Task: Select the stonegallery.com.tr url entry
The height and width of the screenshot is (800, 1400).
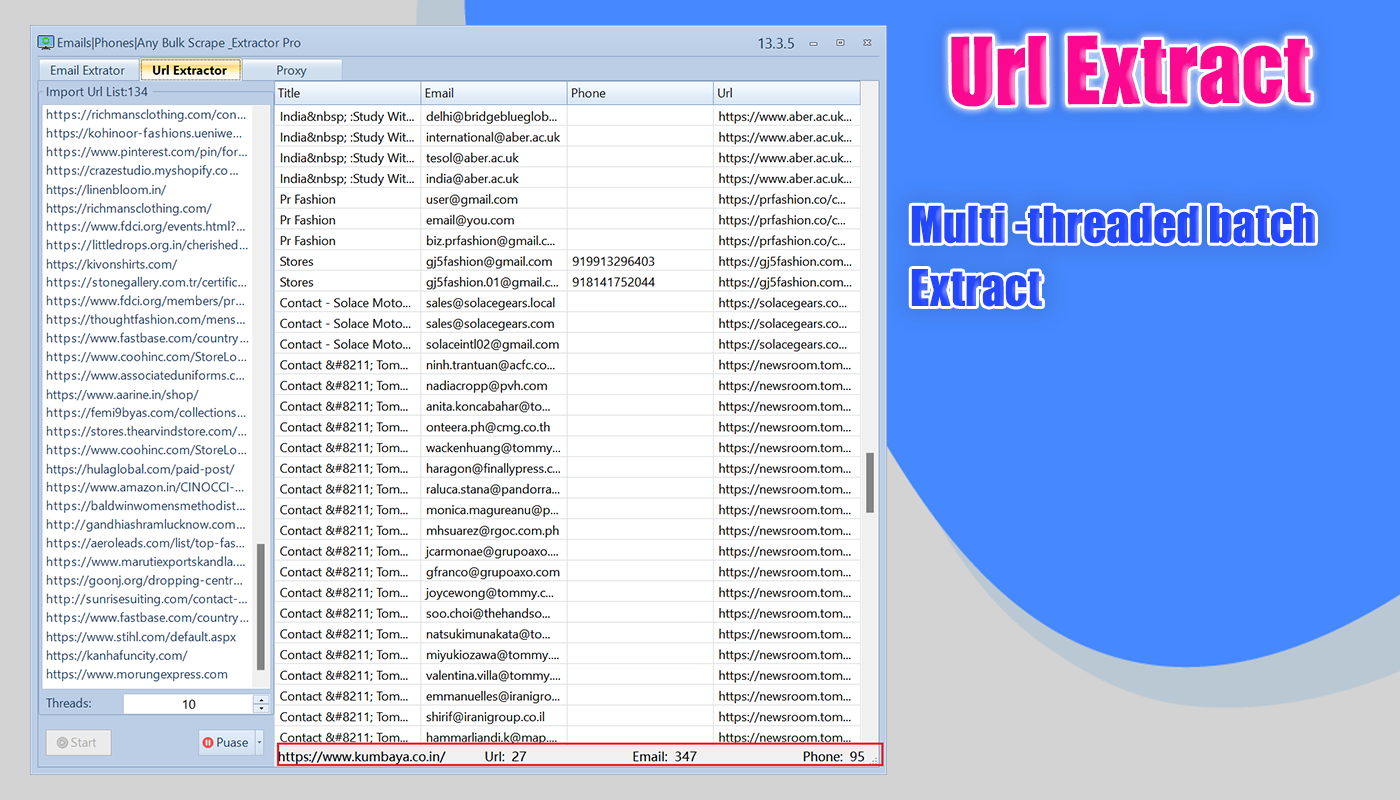Action: (147, 282)
